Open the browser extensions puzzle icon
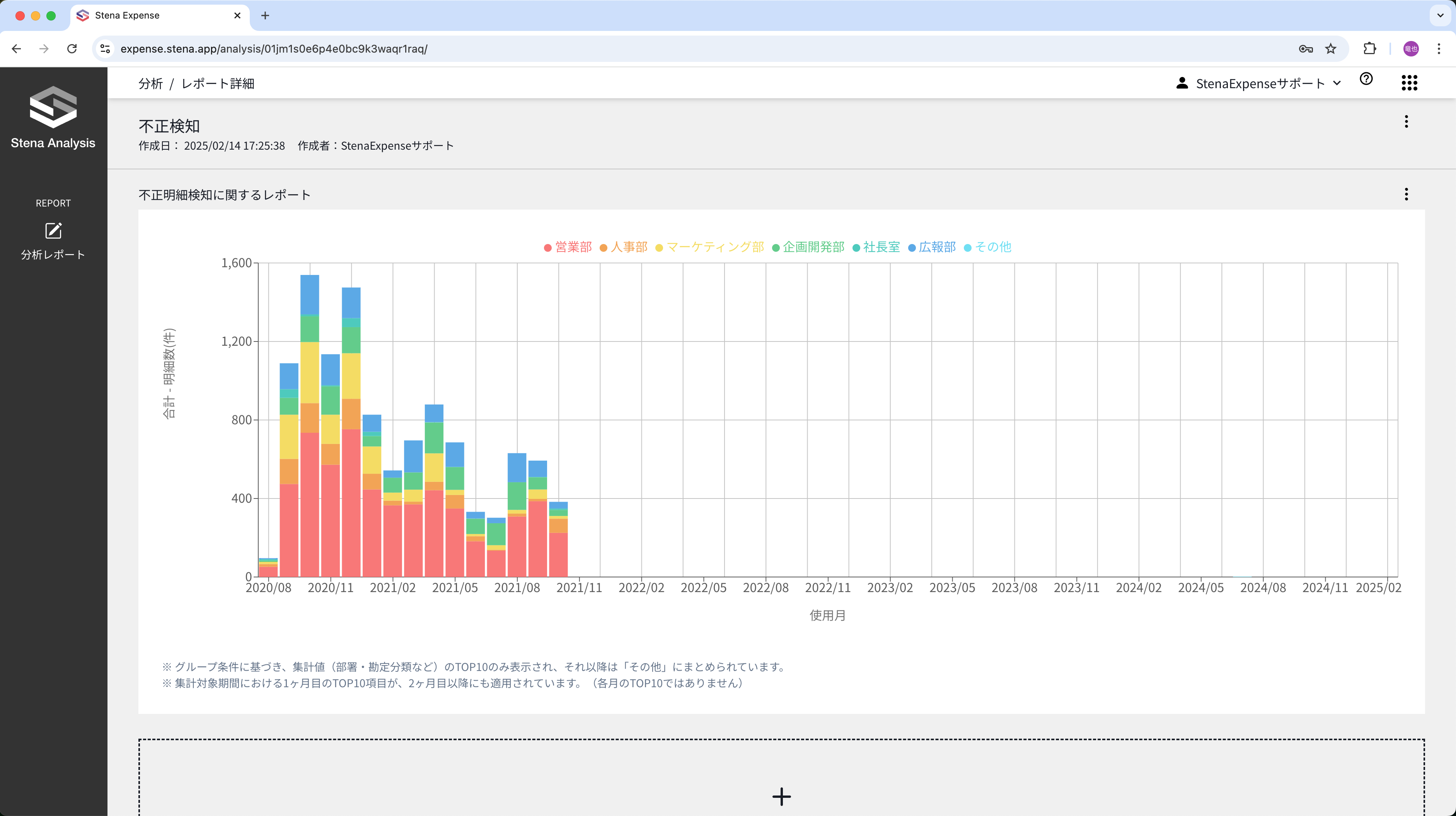 point(1369,49)
